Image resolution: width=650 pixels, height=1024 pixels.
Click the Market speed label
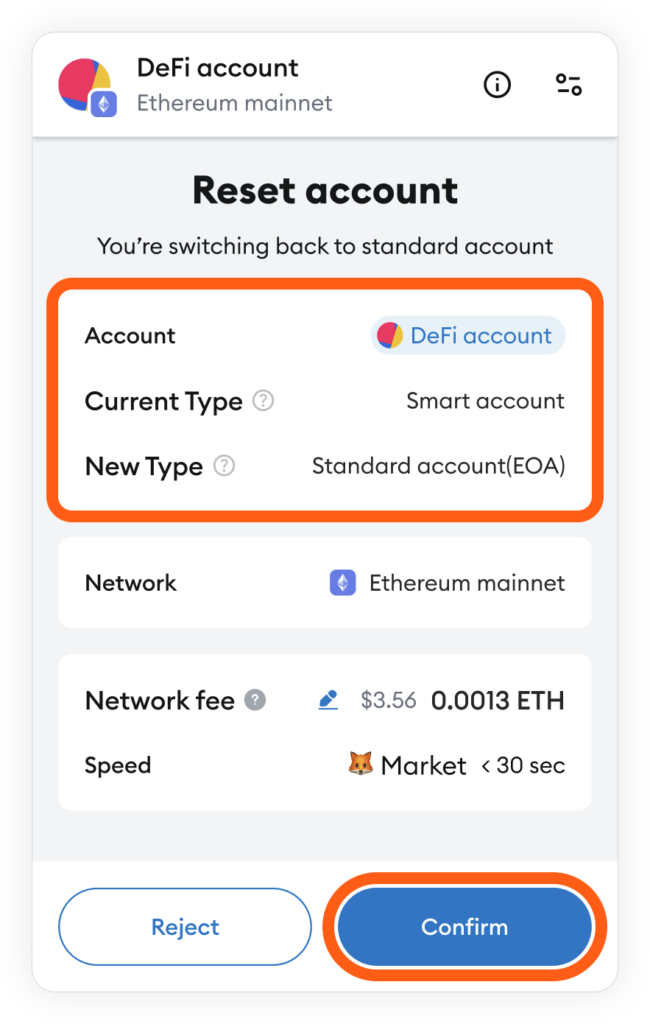pyautogui.click(x=423, y=765)
